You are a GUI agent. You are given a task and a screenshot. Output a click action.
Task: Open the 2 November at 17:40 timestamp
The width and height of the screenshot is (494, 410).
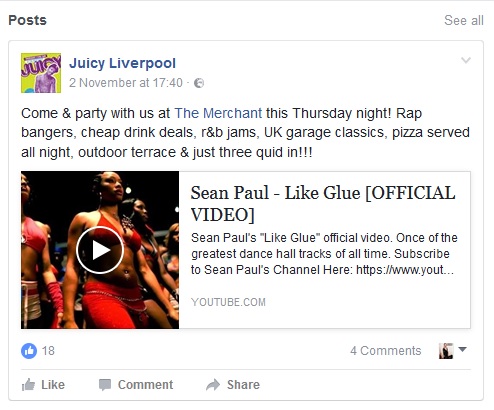pos(126,83)
